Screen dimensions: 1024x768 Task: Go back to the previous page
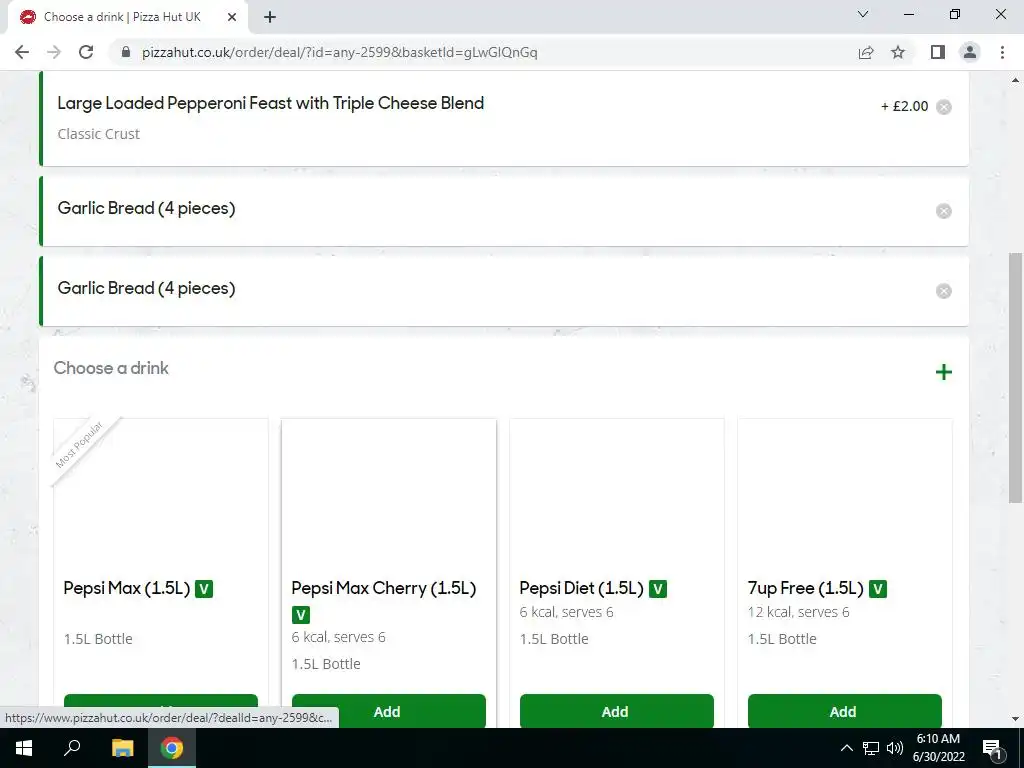[22, 52]
